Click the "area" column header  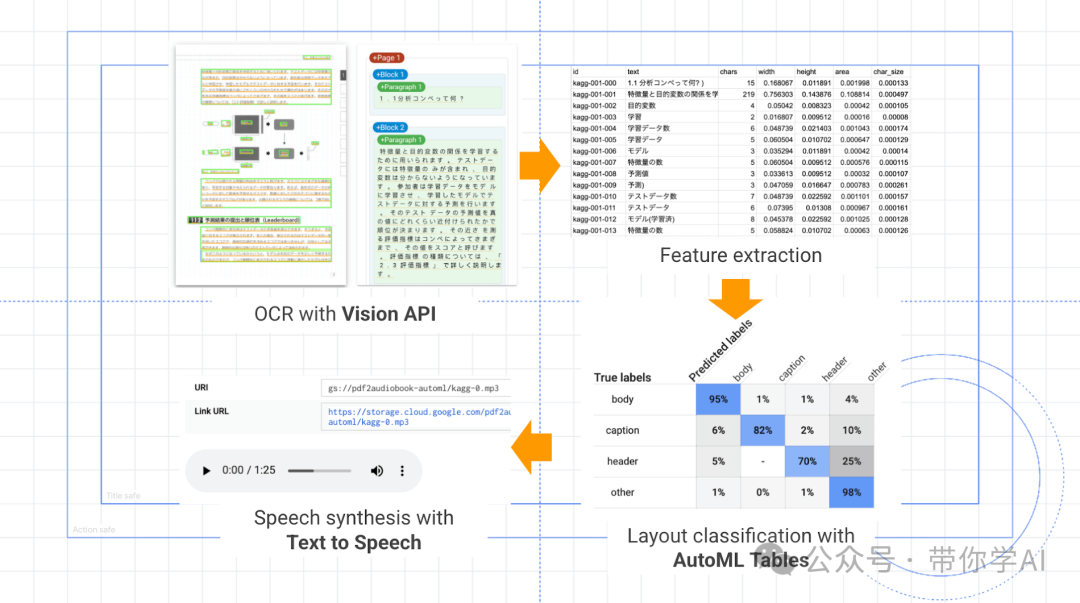842,72
